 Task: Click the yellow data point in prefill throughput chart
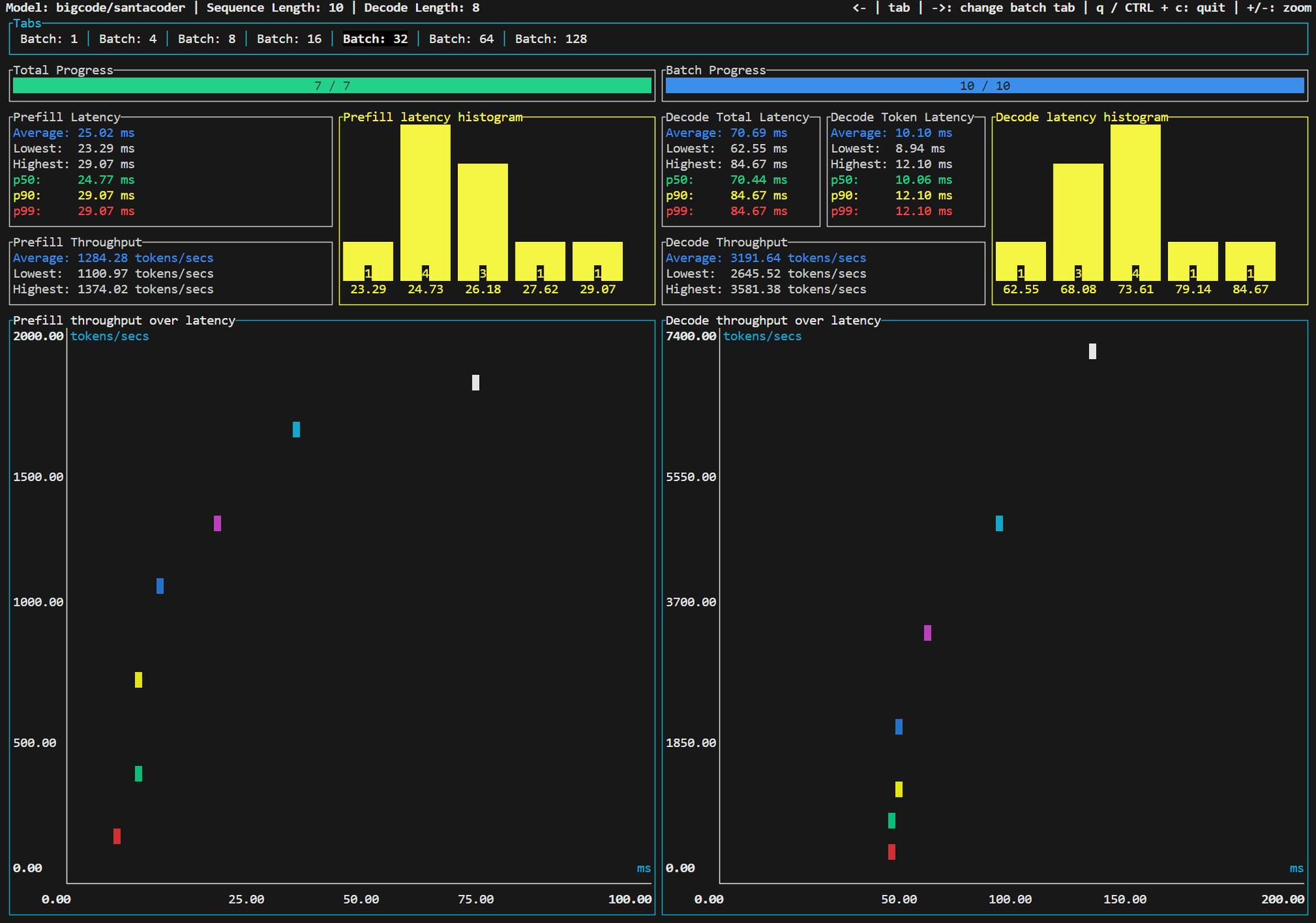(x=138, y=680)
